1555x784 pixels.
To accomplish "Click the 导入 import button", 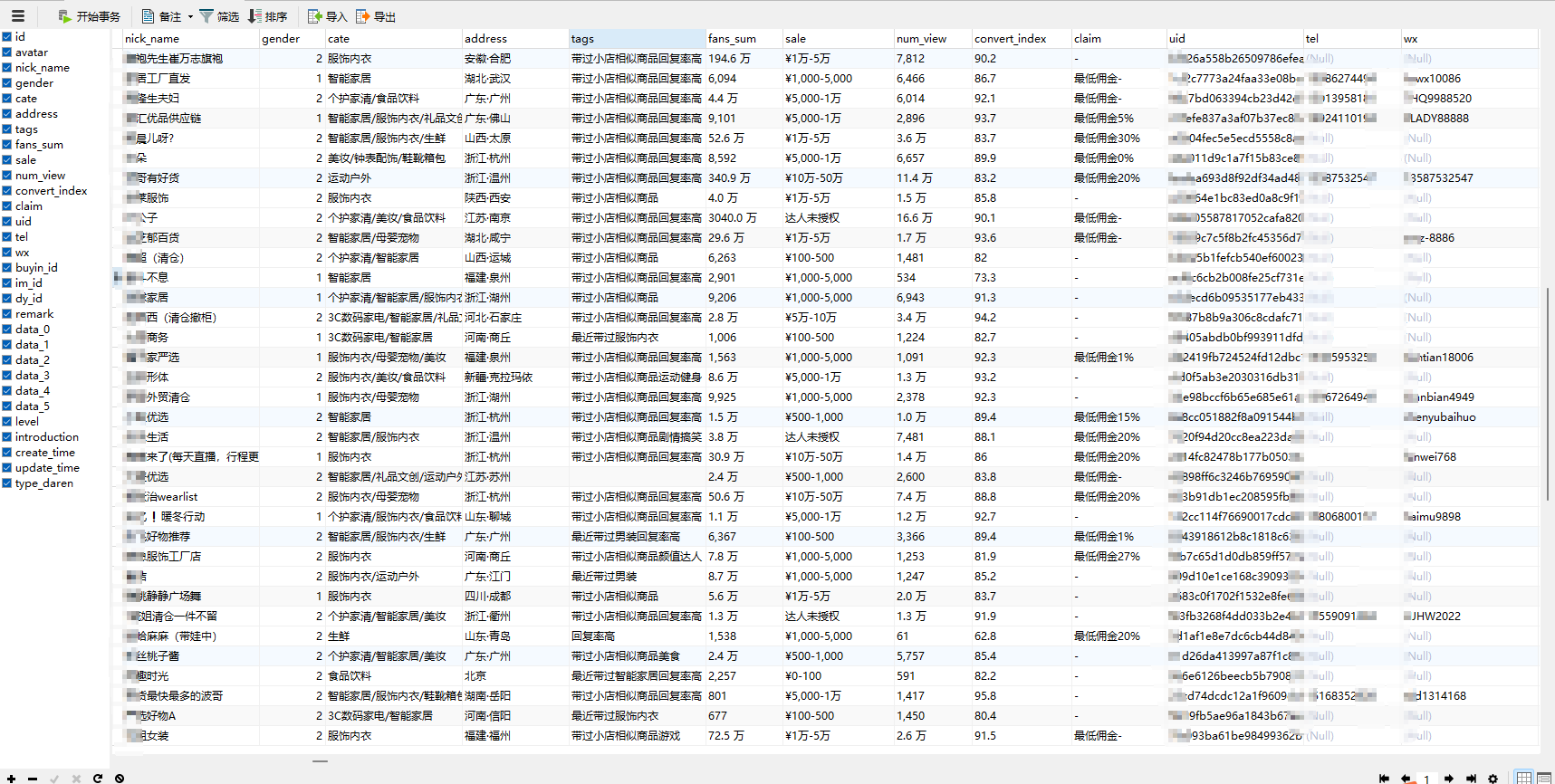I will (x=327, y=16).
